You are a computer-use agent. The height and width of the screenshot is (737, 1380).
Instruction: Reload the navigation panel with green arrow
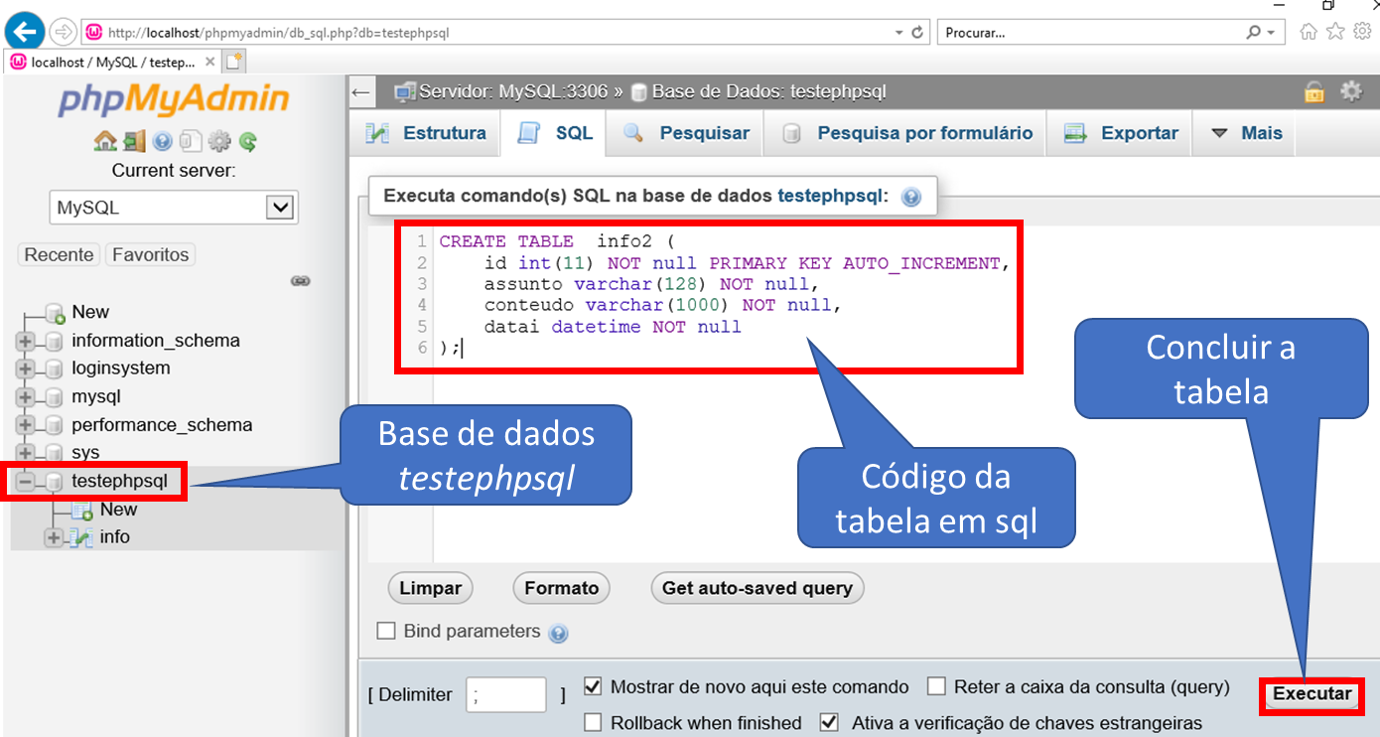pyautogui.click(x=247, y=141)
